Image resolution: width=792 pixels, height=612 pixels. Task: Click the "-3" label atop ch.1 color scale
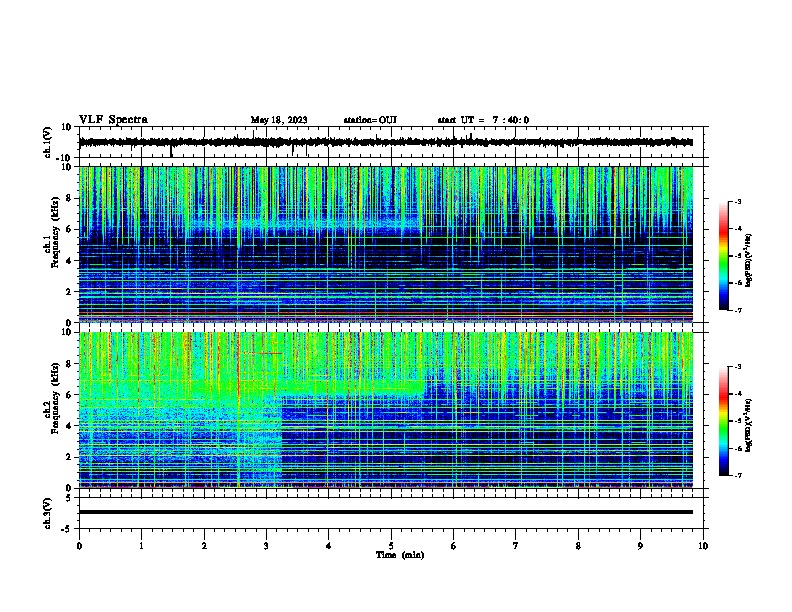[x=737, y=201]
